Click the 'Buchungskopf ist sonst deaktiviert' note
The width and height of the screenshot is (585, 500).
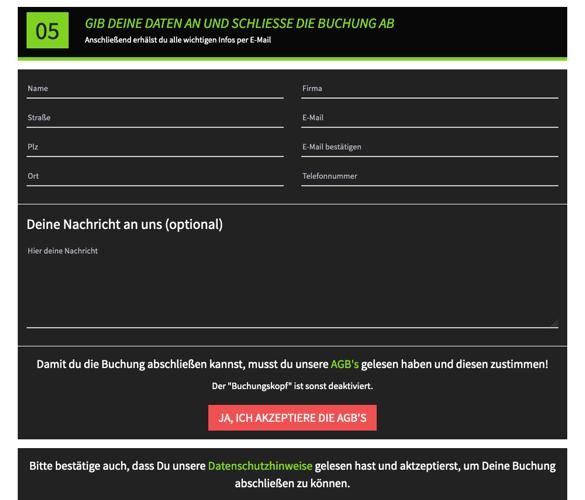(x=292, y=386)
